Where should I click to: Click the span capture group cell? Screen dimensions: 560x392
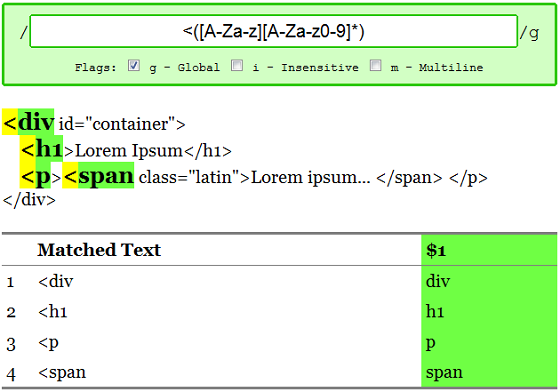pyautogui.click(x=489, y=372)
